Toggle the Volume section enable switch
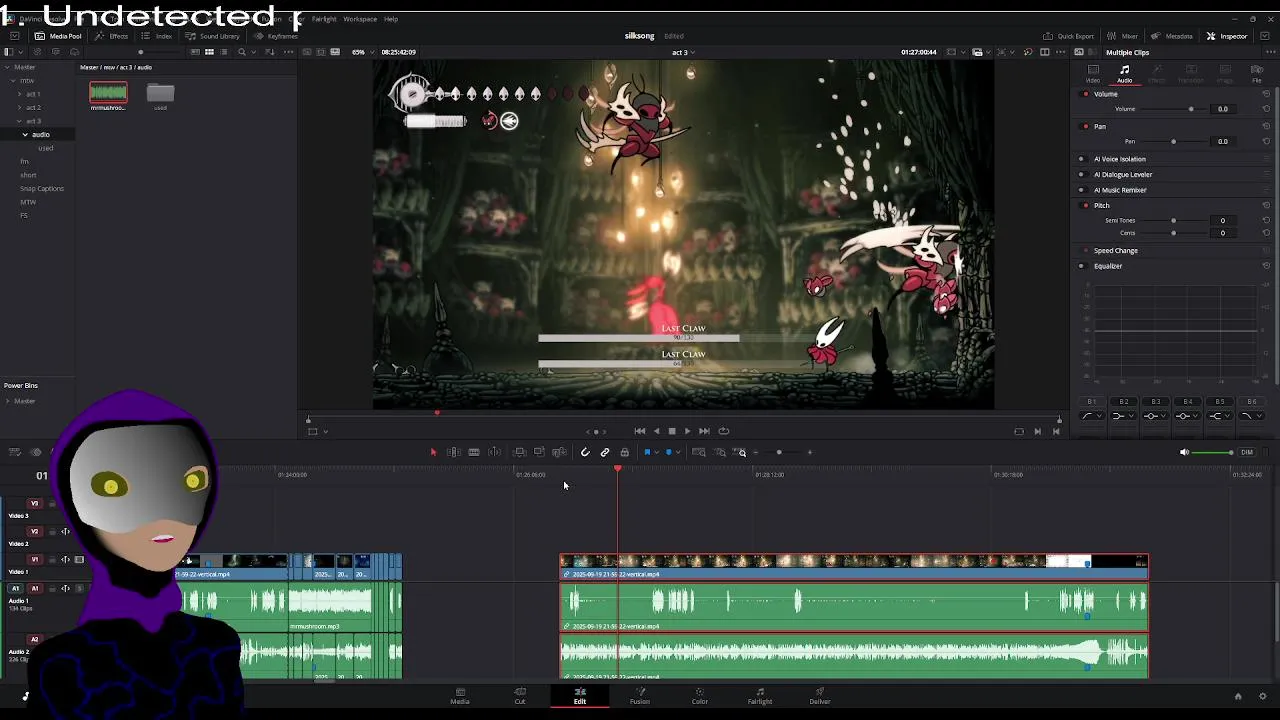This screenshot has height=720, width=1280. (x=1086, y=94)
